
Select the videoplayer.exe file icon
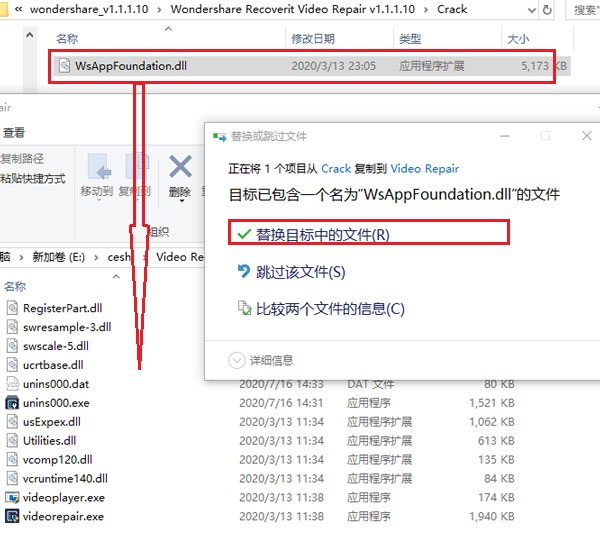point(12,498)
